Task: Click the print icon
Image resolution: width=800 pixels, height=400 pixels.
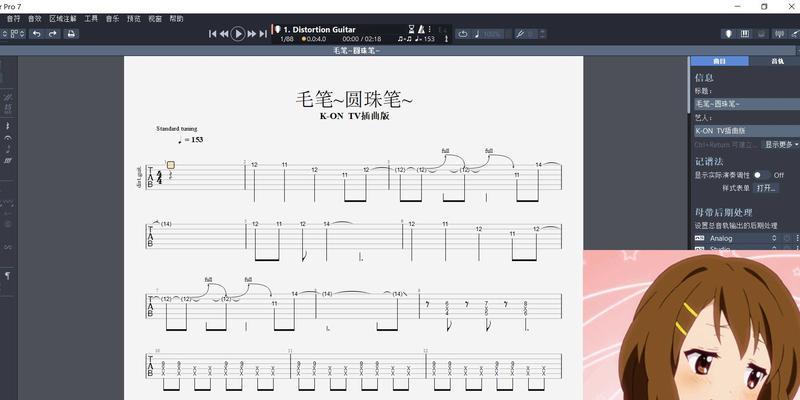Action: click(x=71, y=34)
